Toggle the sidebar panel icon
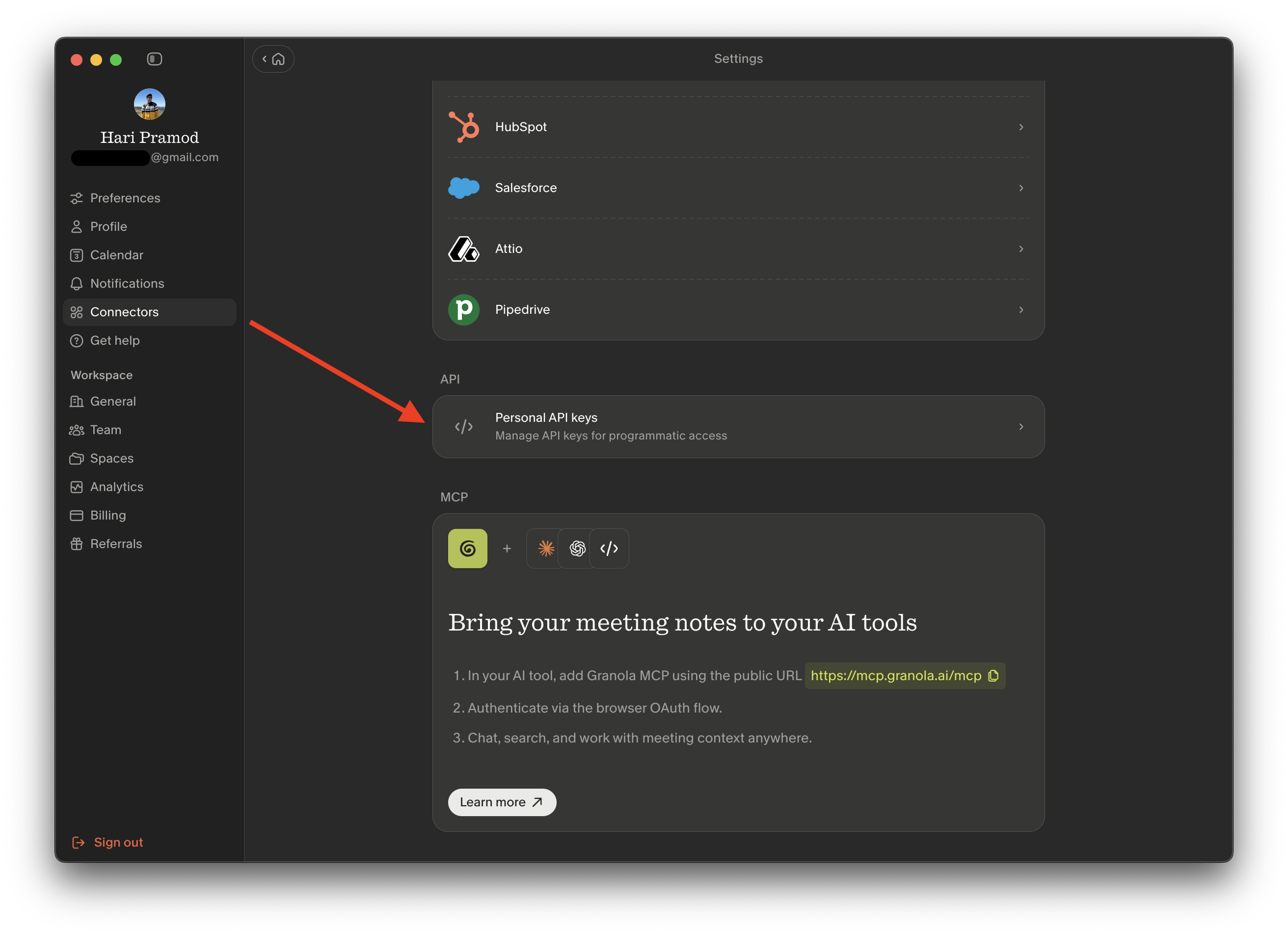The height and width of the screenshot is (935, 1288). click(x=155, y=59)
